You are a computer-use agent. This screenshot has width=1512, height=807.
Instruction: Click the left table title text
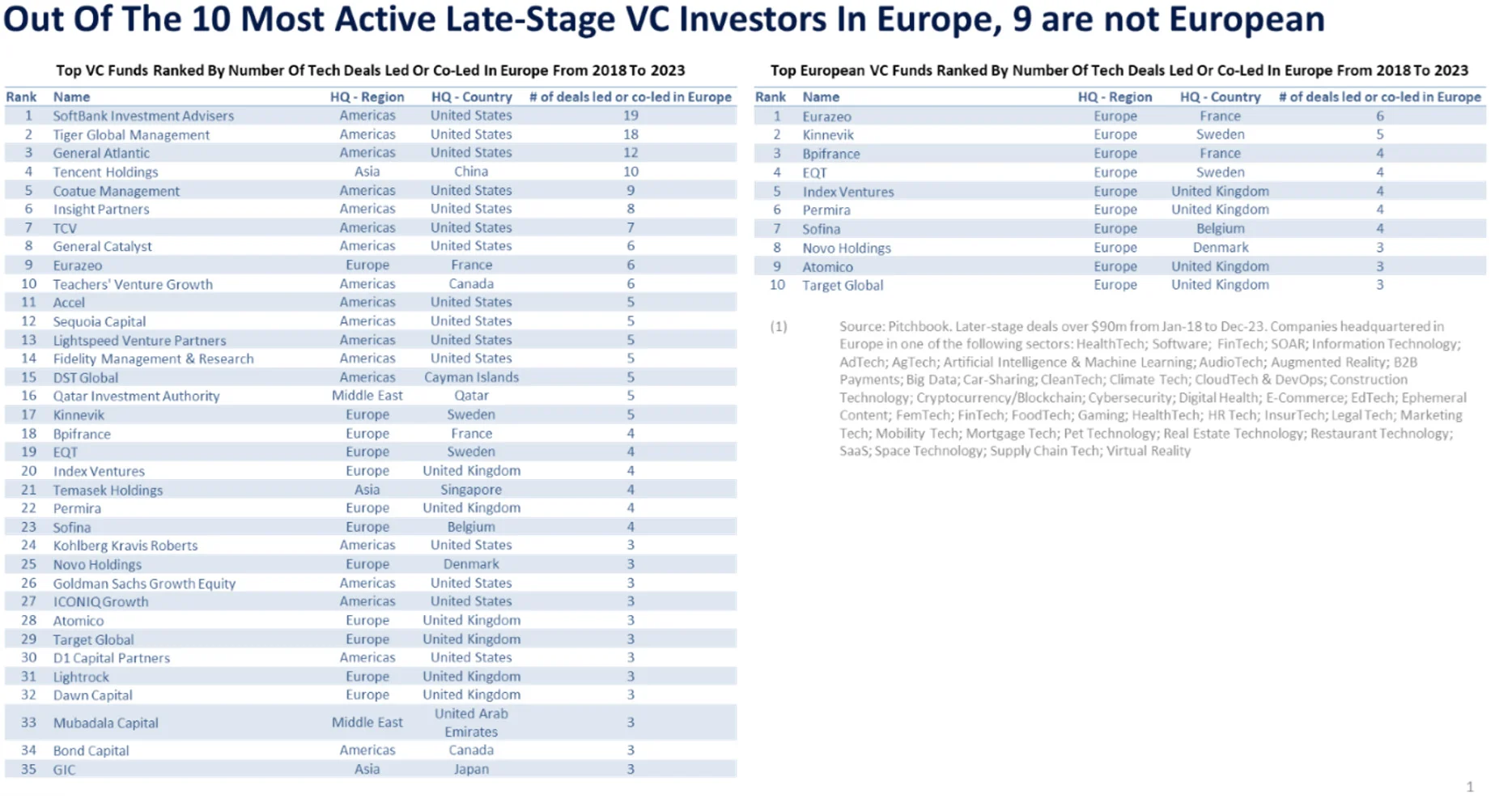(370, 70)
